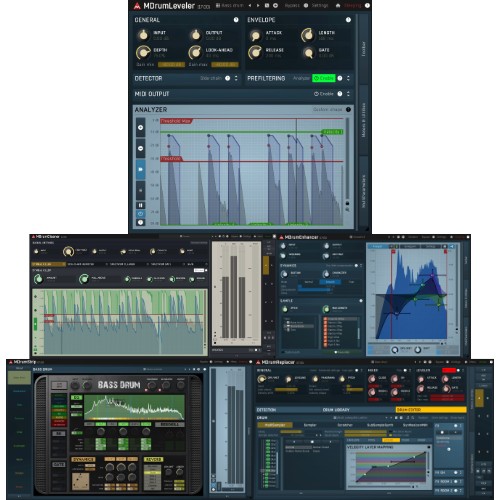The width and height of the screenshot is (500, 500).
Task: Click Side-chain button in DETECTOR
Action: (x=211, y=78)
